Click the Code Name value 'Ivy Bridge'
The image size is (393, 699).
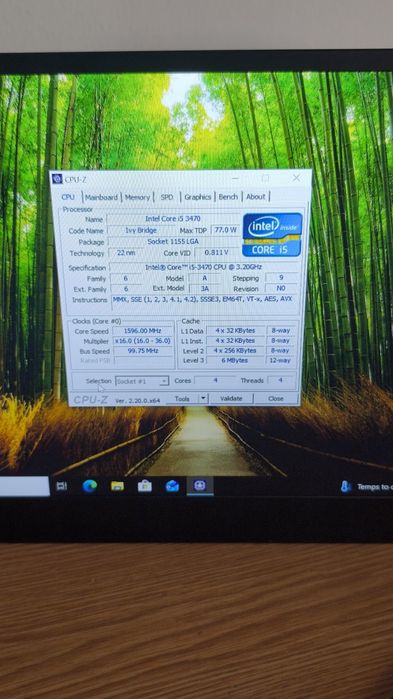pos(141,230)
